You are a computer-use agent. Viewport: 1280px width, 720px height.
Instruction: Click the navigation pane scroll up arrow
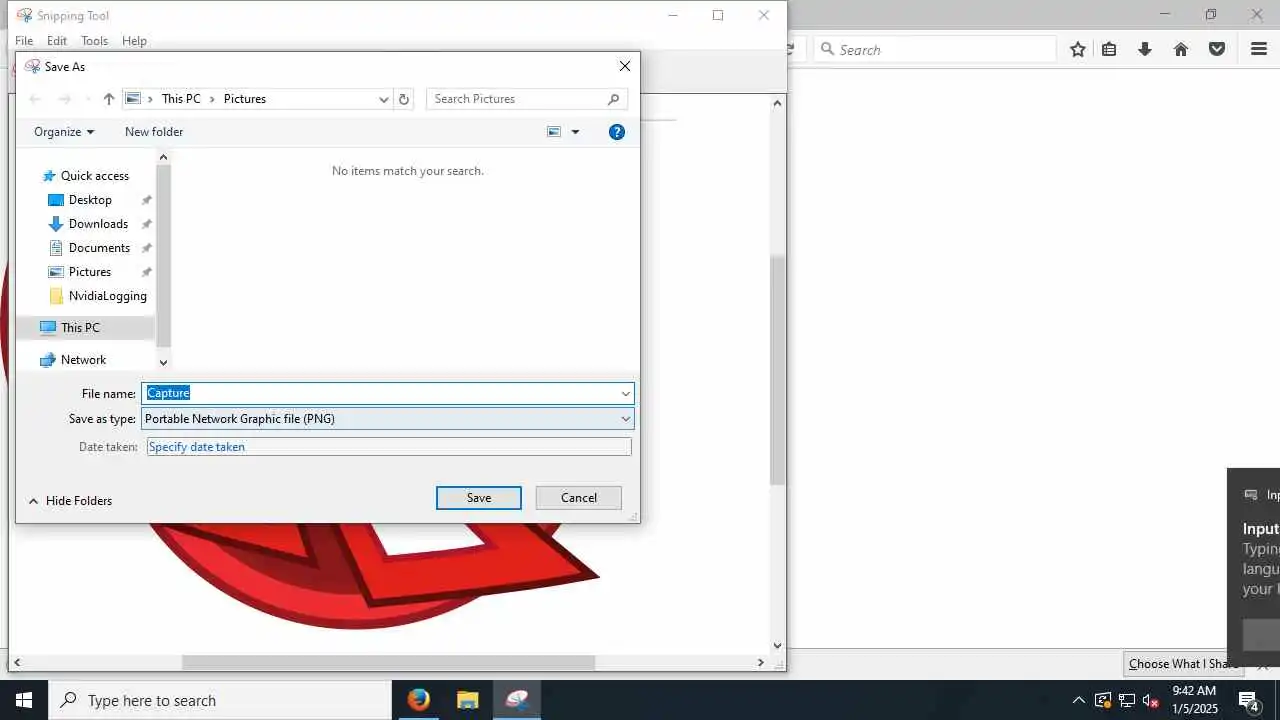pos(164,157)
